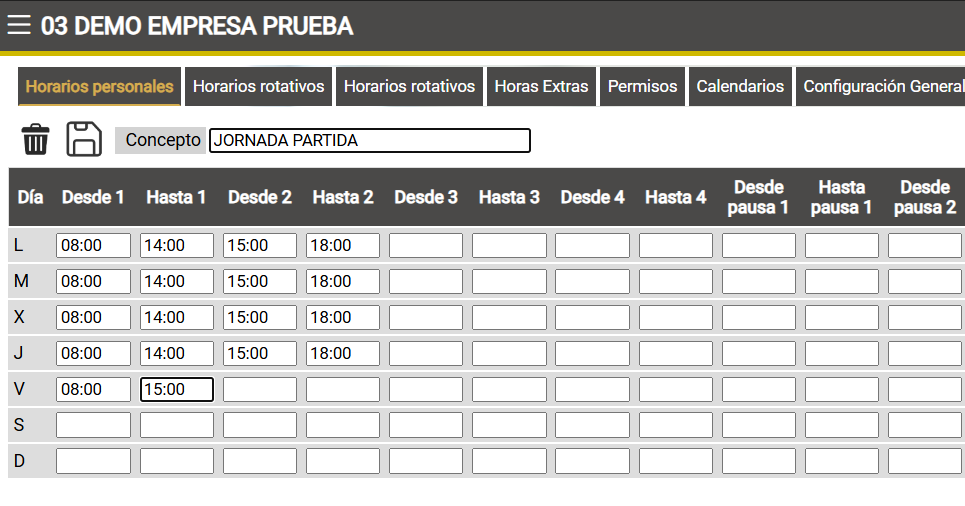Save schedule with the floppy disk icon

click(84, 139)
